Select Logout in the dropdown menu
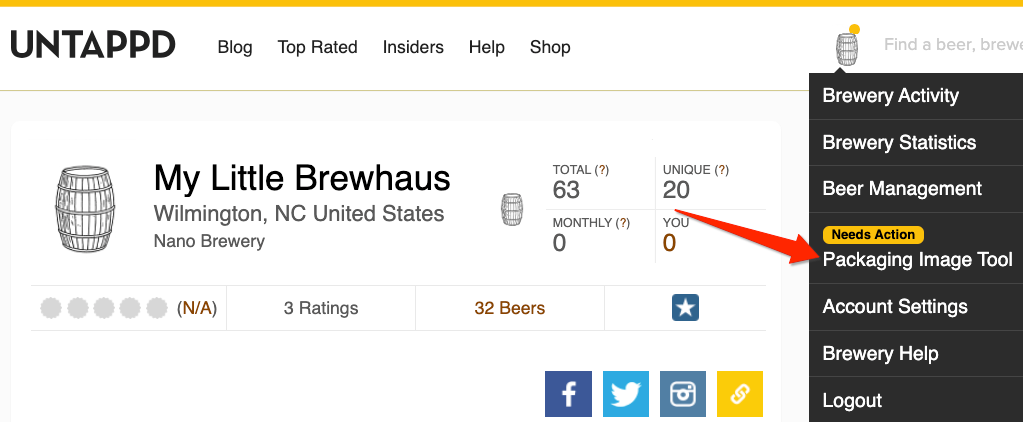This screenshot has width=1023, height=422. click(x=852, y=400)
